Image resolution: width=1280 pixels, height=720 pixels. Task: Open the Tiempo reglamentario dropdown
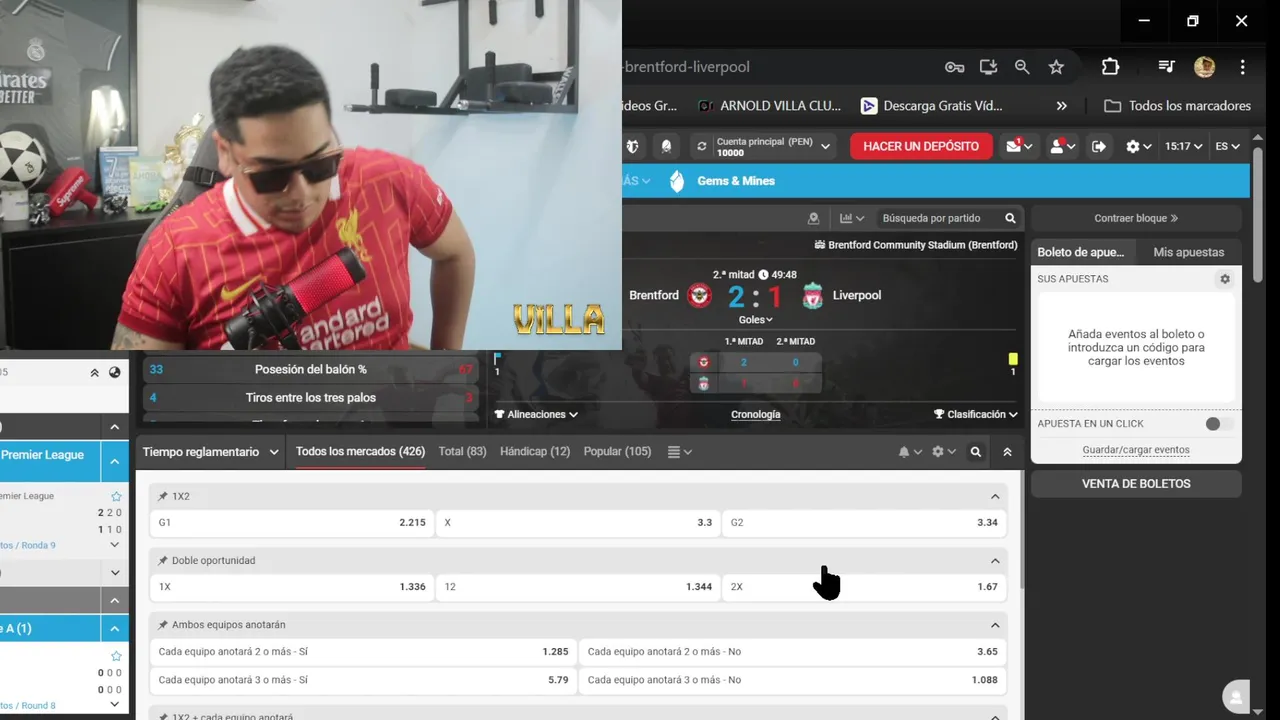tap(211, 452)
